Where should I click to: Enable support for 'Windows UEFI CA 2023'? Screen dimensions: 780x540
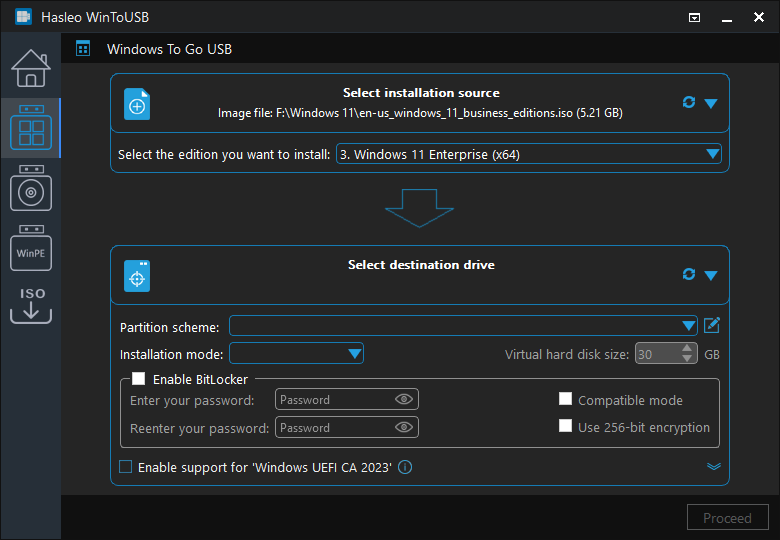tap(125, 467)
